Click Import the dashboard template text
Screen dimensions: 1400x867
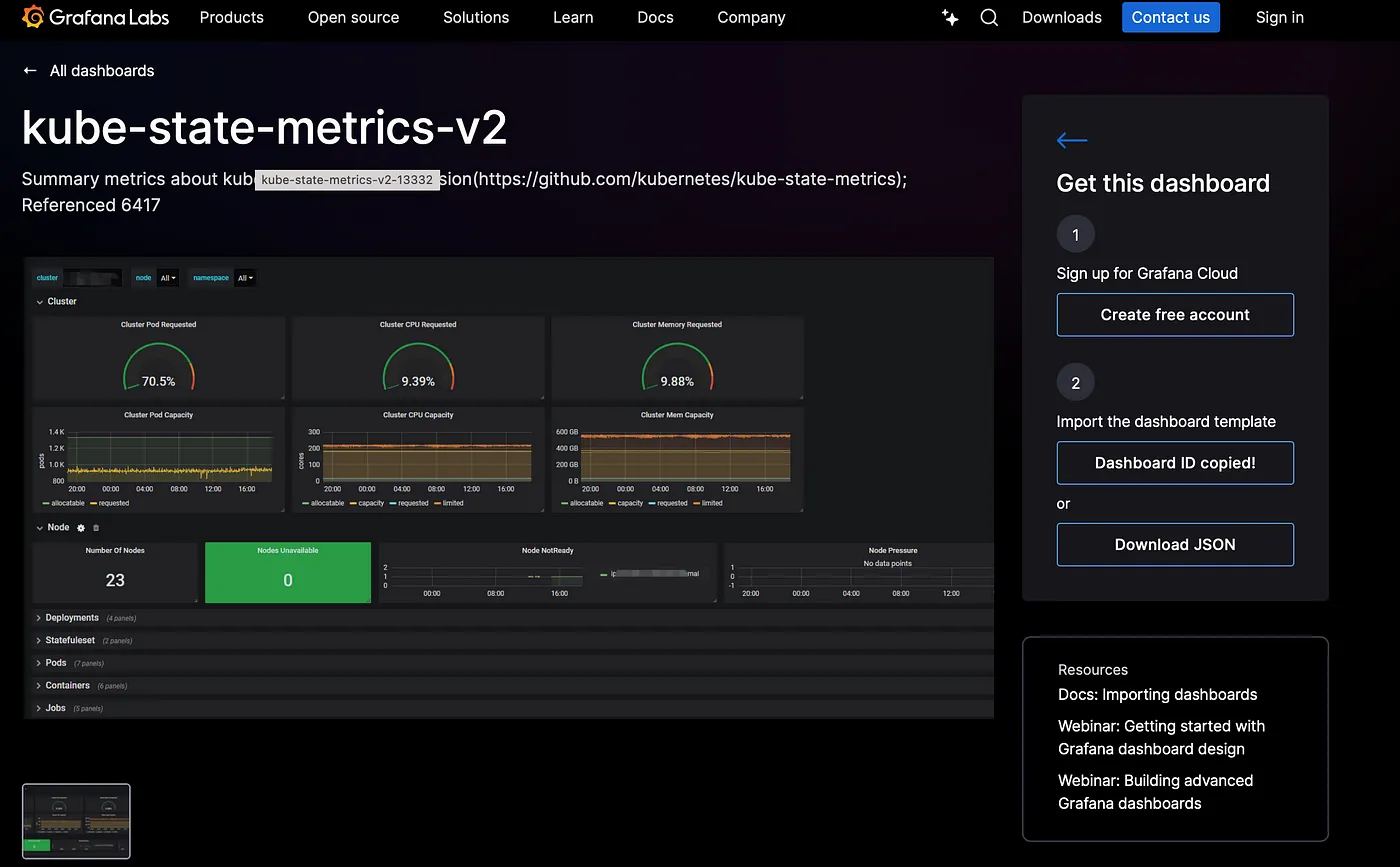click(x=1166, y=421)
